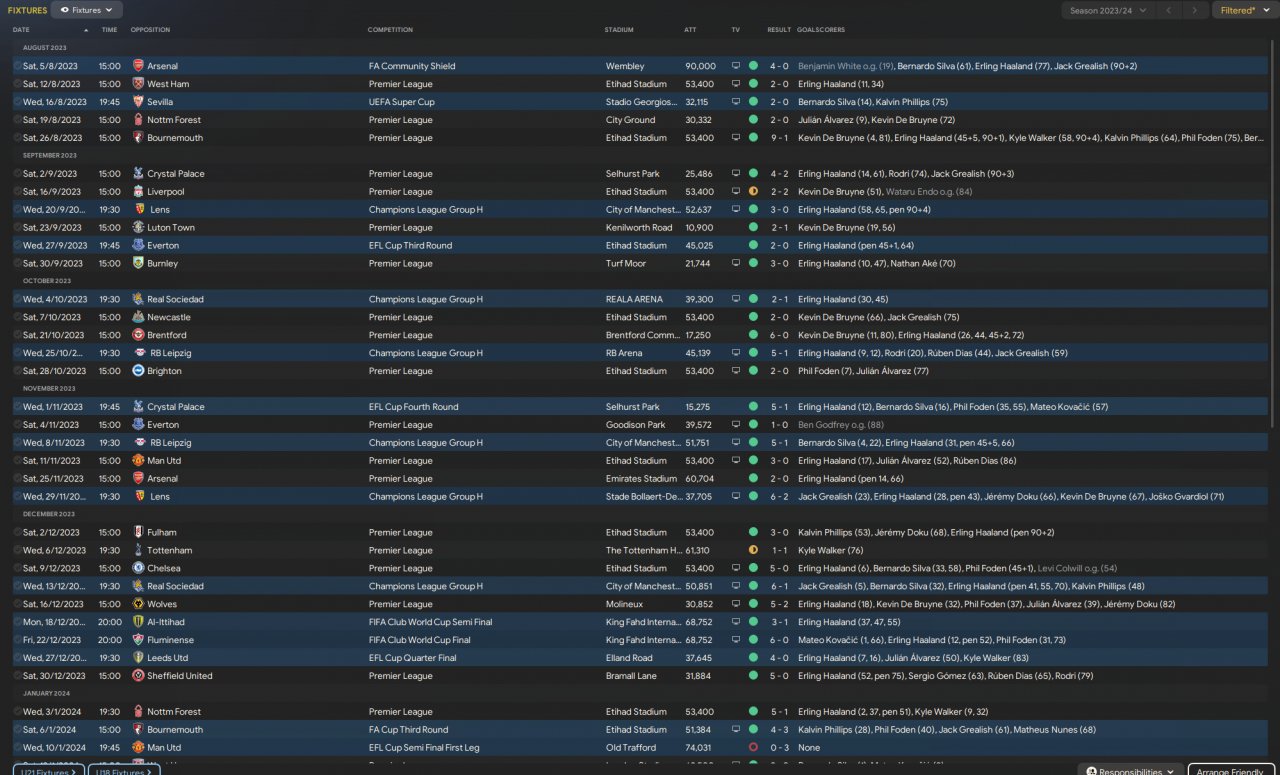
Task: Click the Man Utd badge in the 11/11/2023 row
Action: 138,461
